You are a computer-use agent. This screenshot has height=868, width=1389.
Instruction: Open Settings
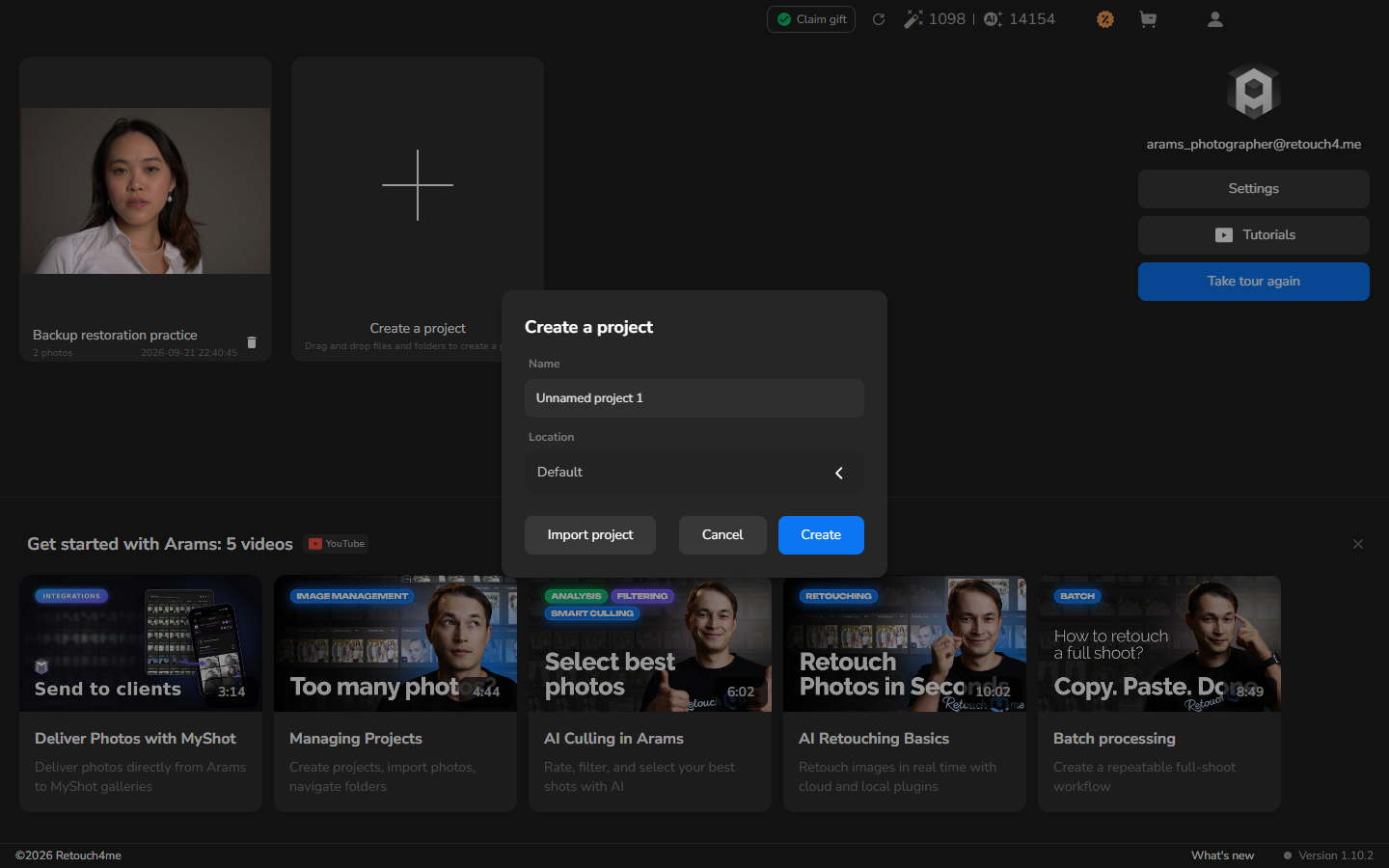click(1254, 189)
